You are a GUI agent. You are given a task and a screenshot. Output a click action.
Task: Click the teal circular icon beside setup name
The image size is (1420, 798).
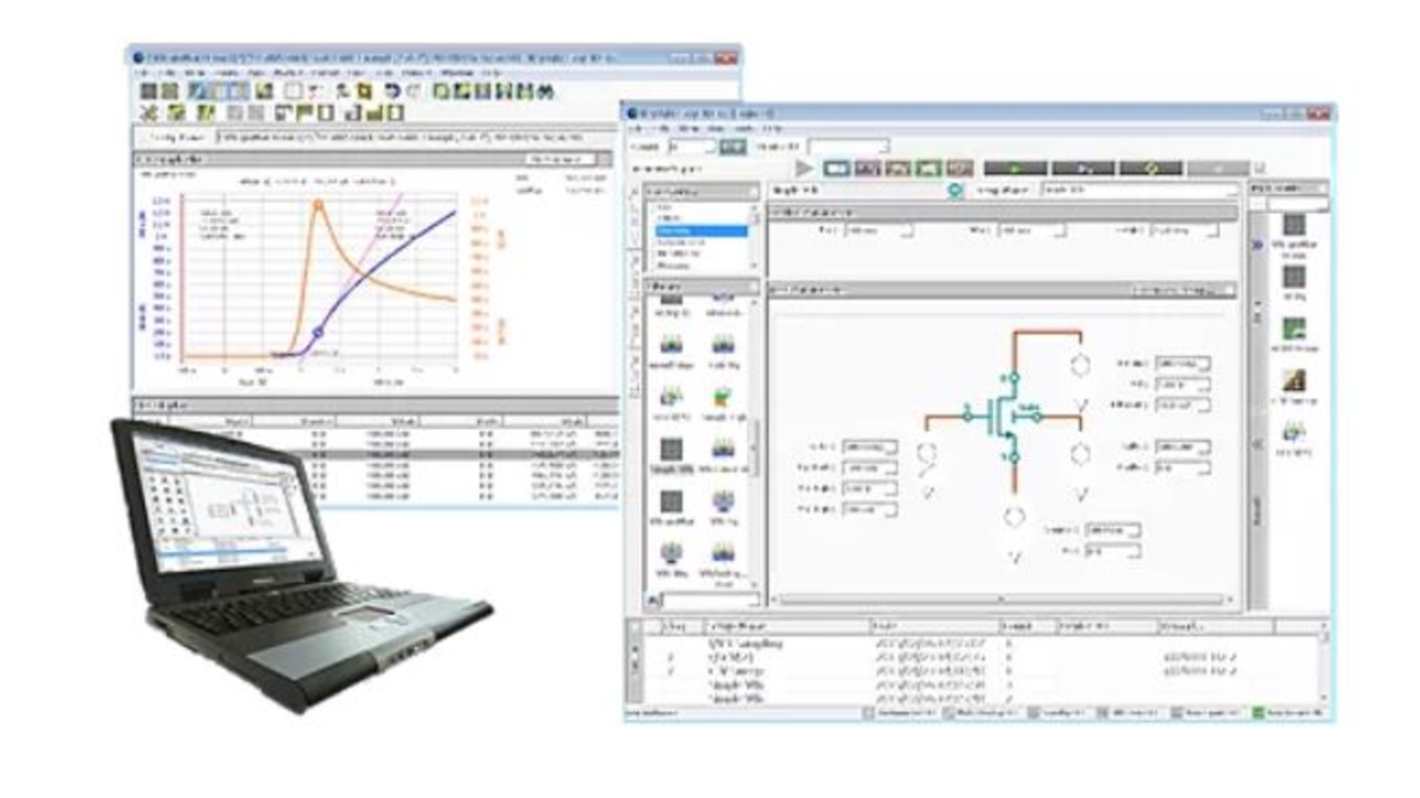click(x=955, y=190)
